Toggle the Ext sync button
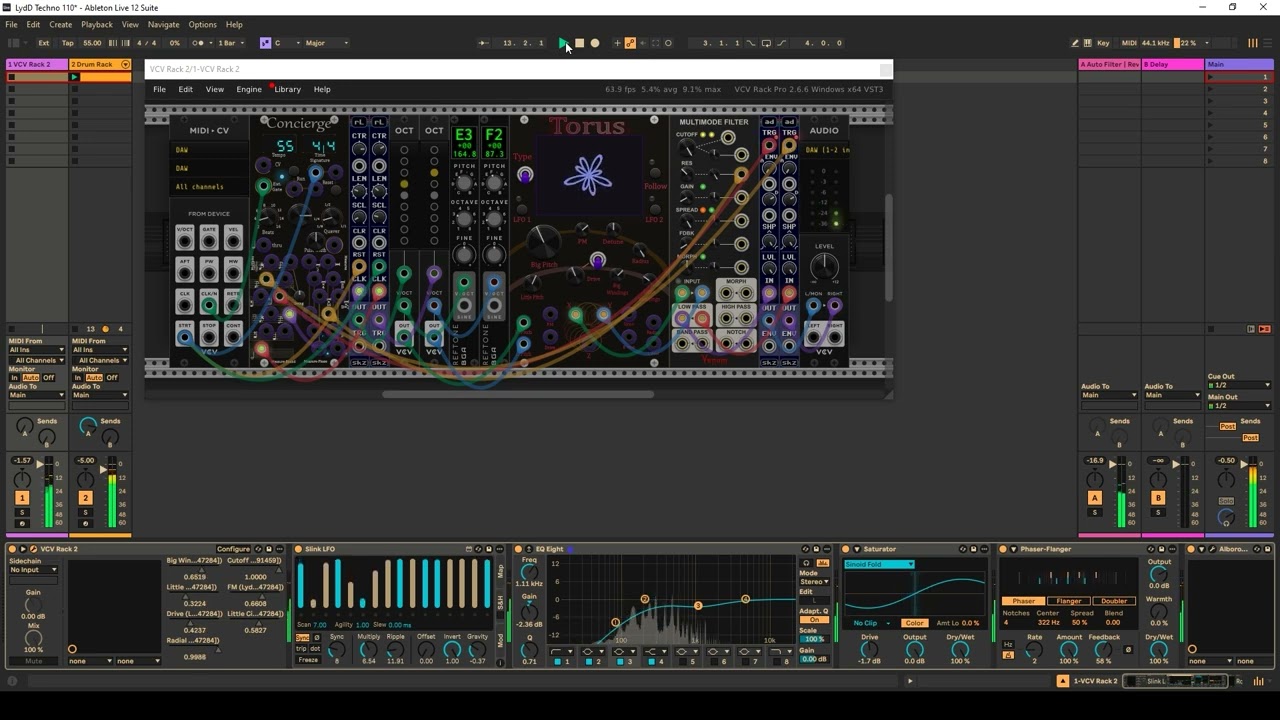The width and height of the screenshot is (1280, 720). [44, 43]
